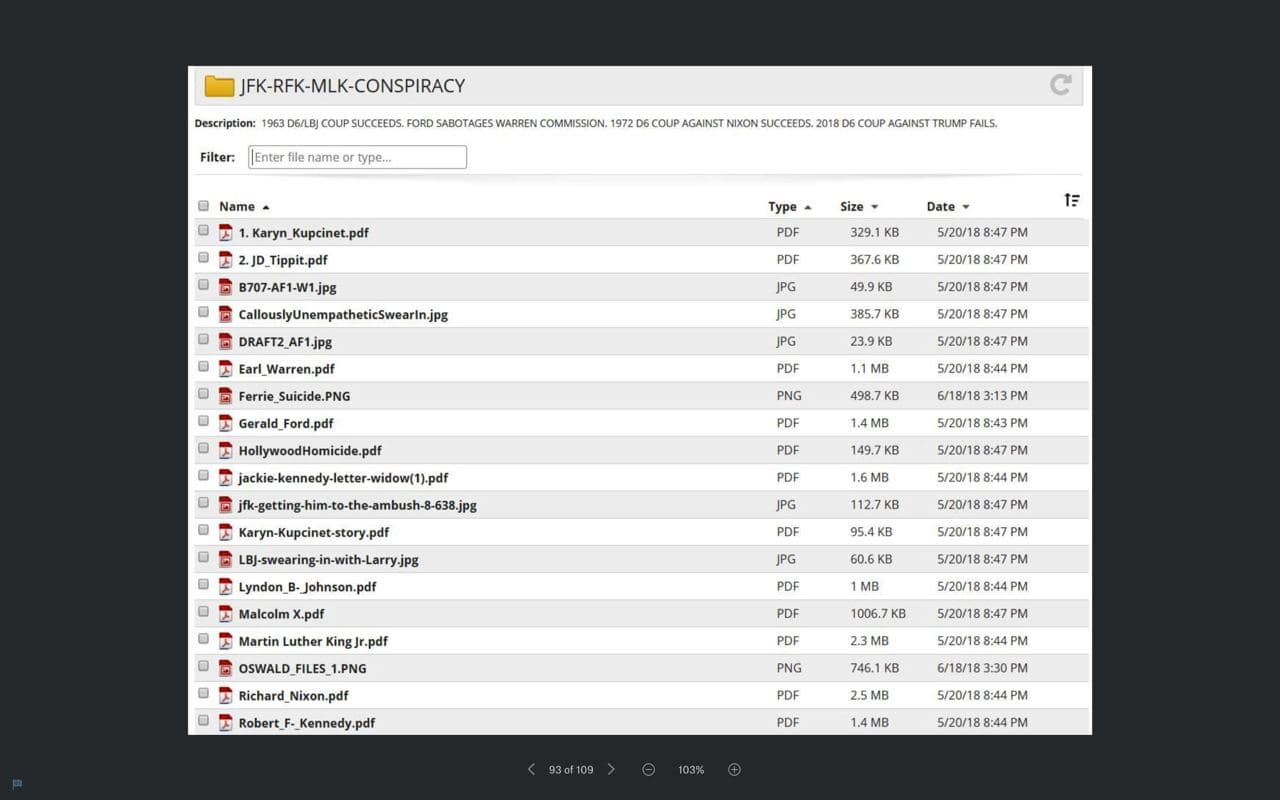Click the Filter file name input field

357,157
